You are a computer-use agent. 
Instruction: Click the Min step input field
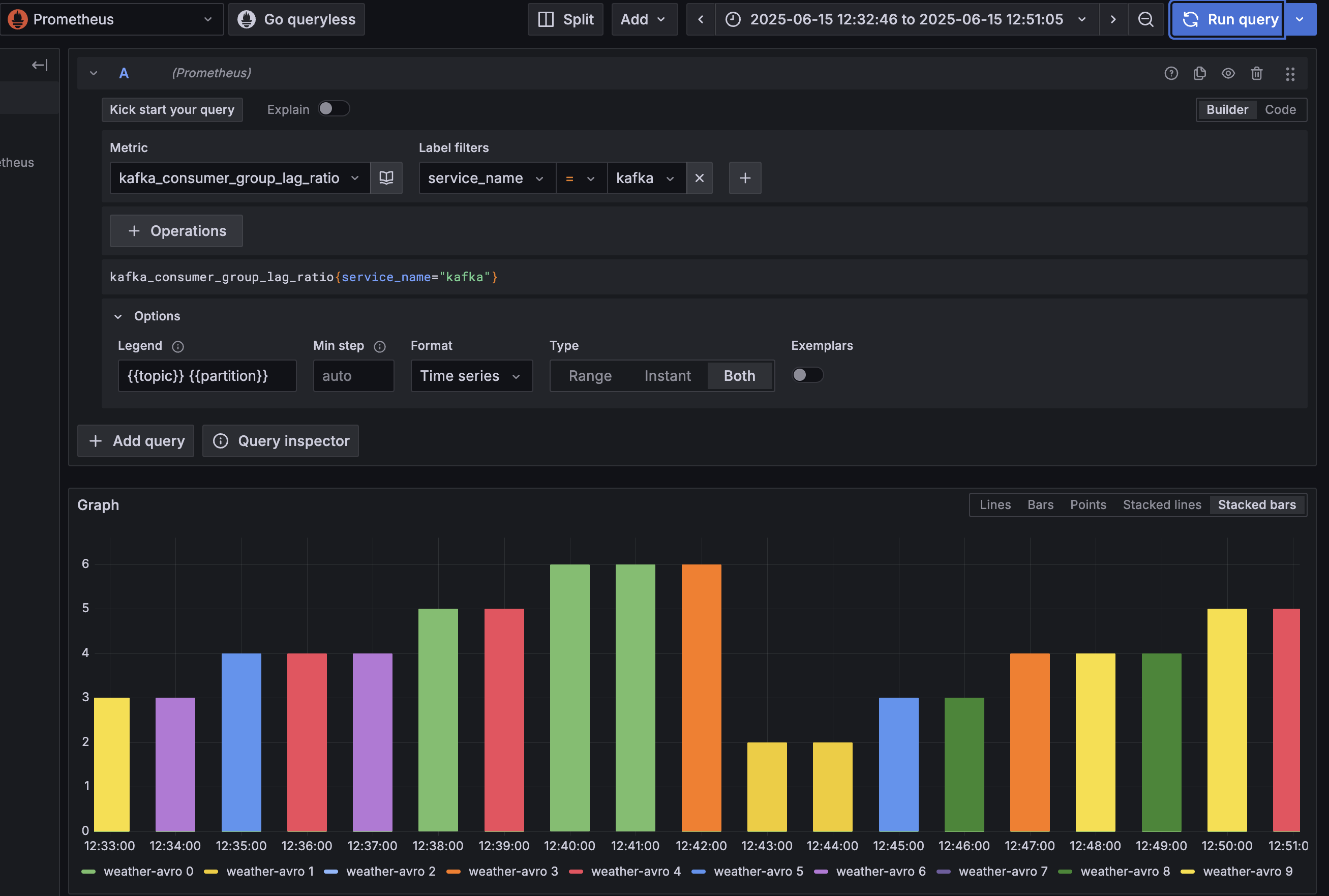click(x=353, y=376)
